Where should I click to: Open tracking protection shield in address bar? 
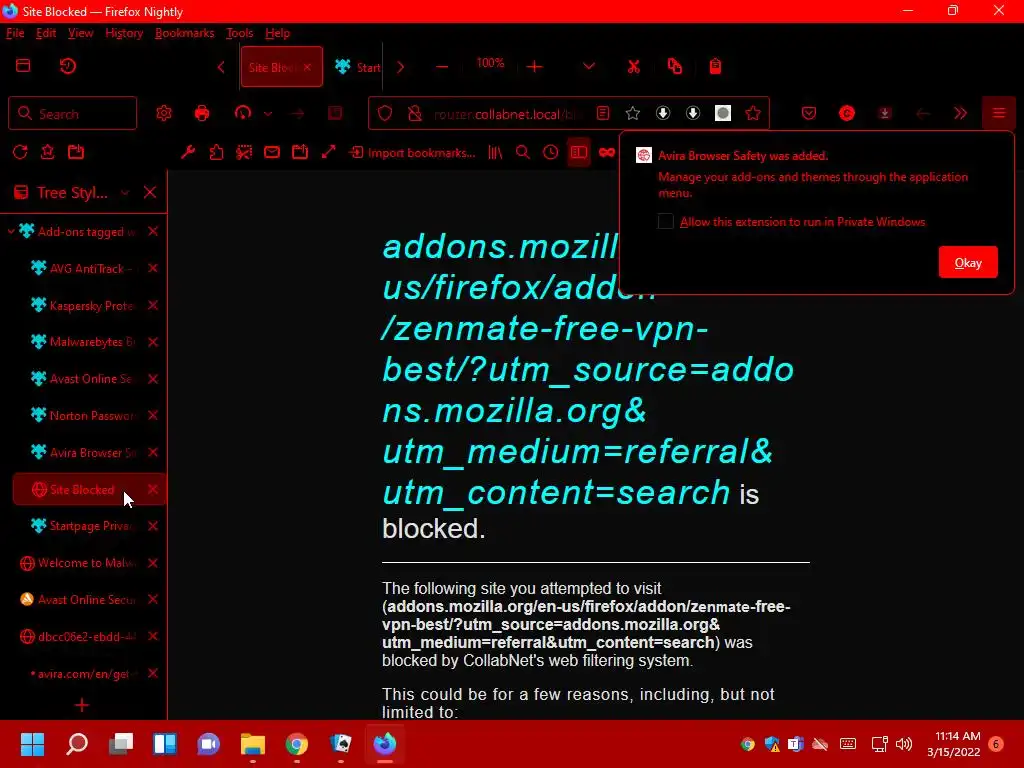click(385, 114)
